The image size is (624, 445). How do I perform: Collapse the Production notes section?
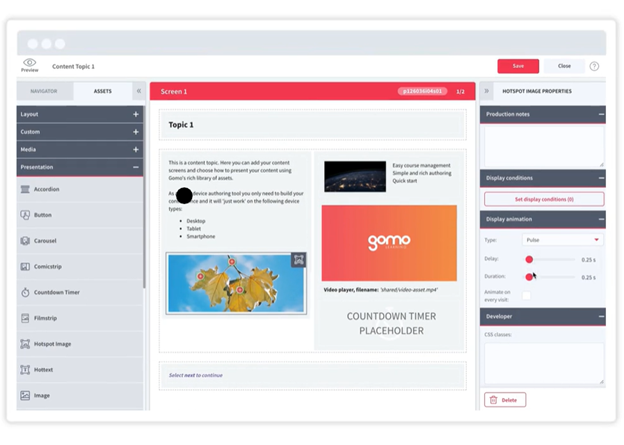point(601,115)
